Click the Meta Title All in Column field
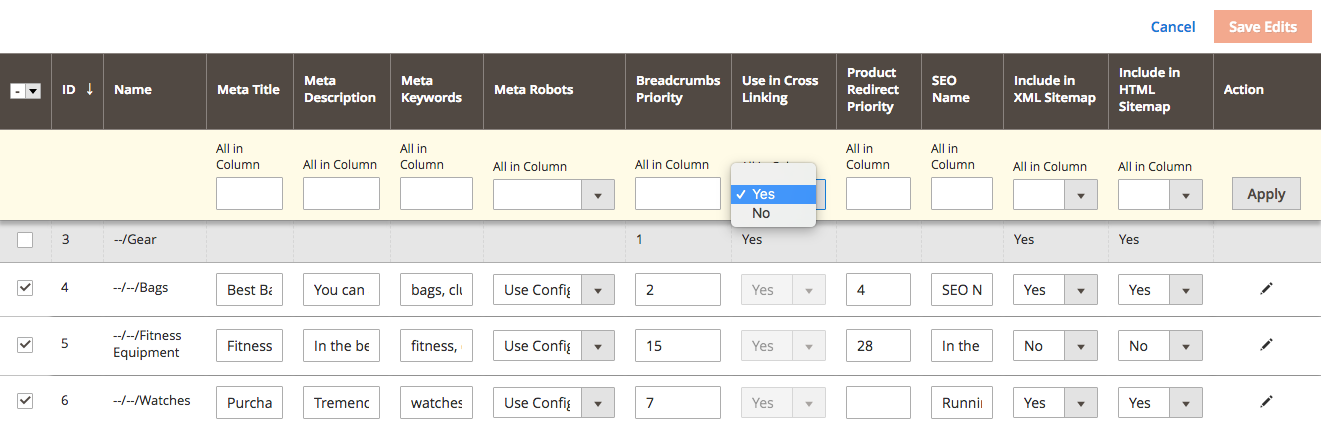 (249, 194)
